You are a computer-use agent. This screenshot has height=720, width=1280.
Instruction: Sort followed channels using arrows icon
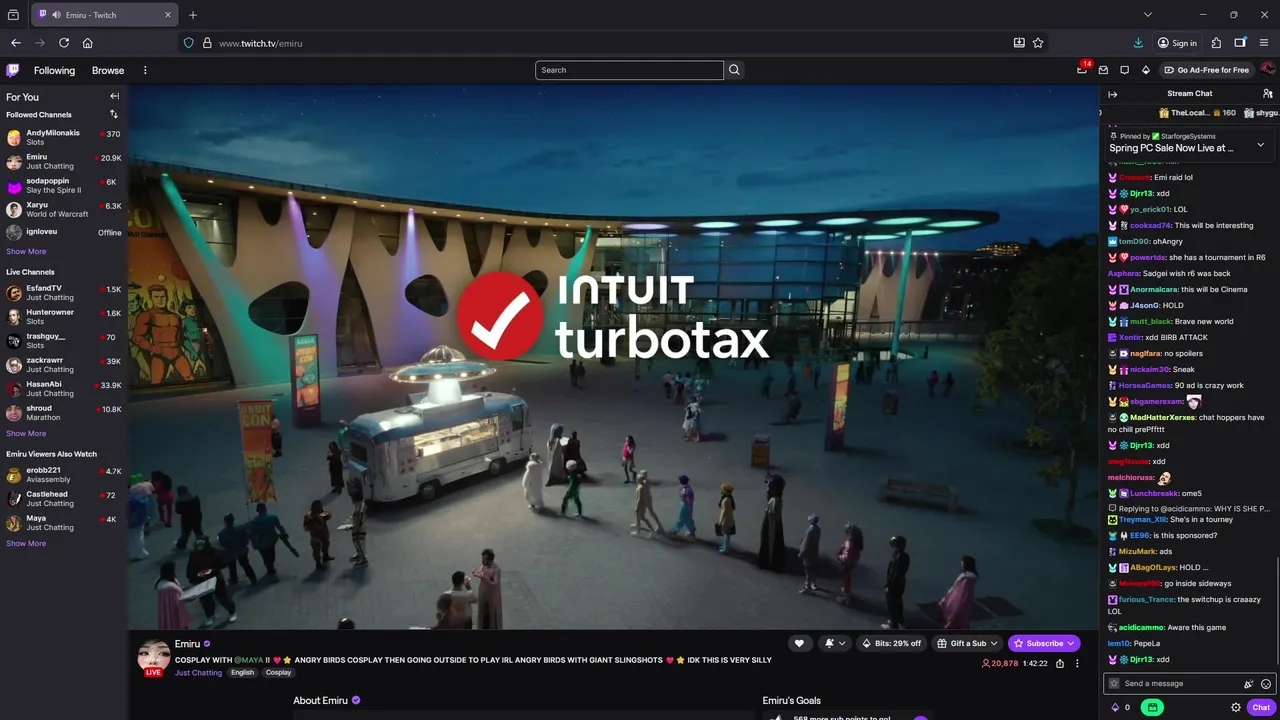tap(114, 114)
